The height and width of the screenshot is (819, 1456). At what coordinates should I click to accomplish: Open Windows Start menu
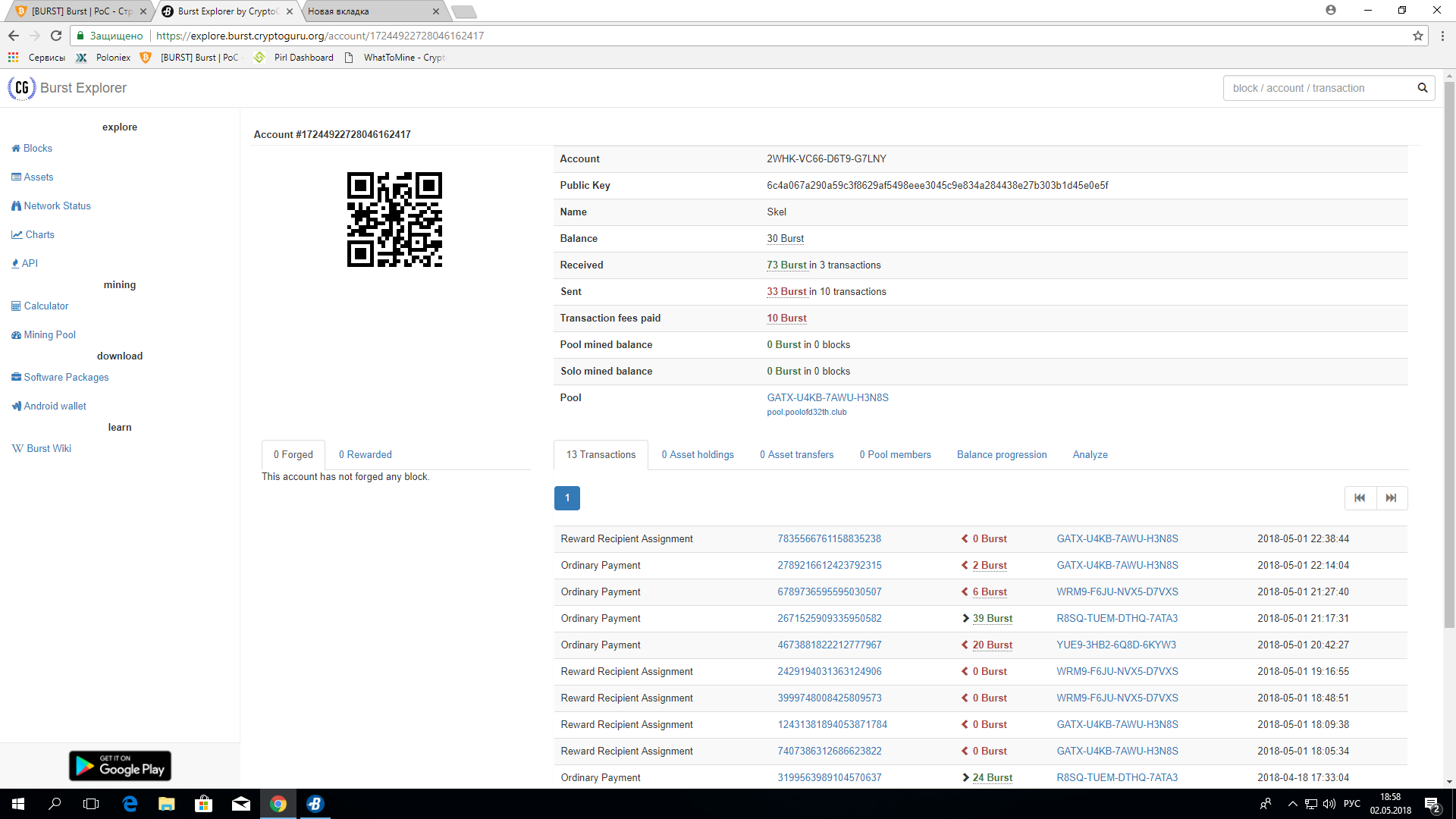[18, 804]
